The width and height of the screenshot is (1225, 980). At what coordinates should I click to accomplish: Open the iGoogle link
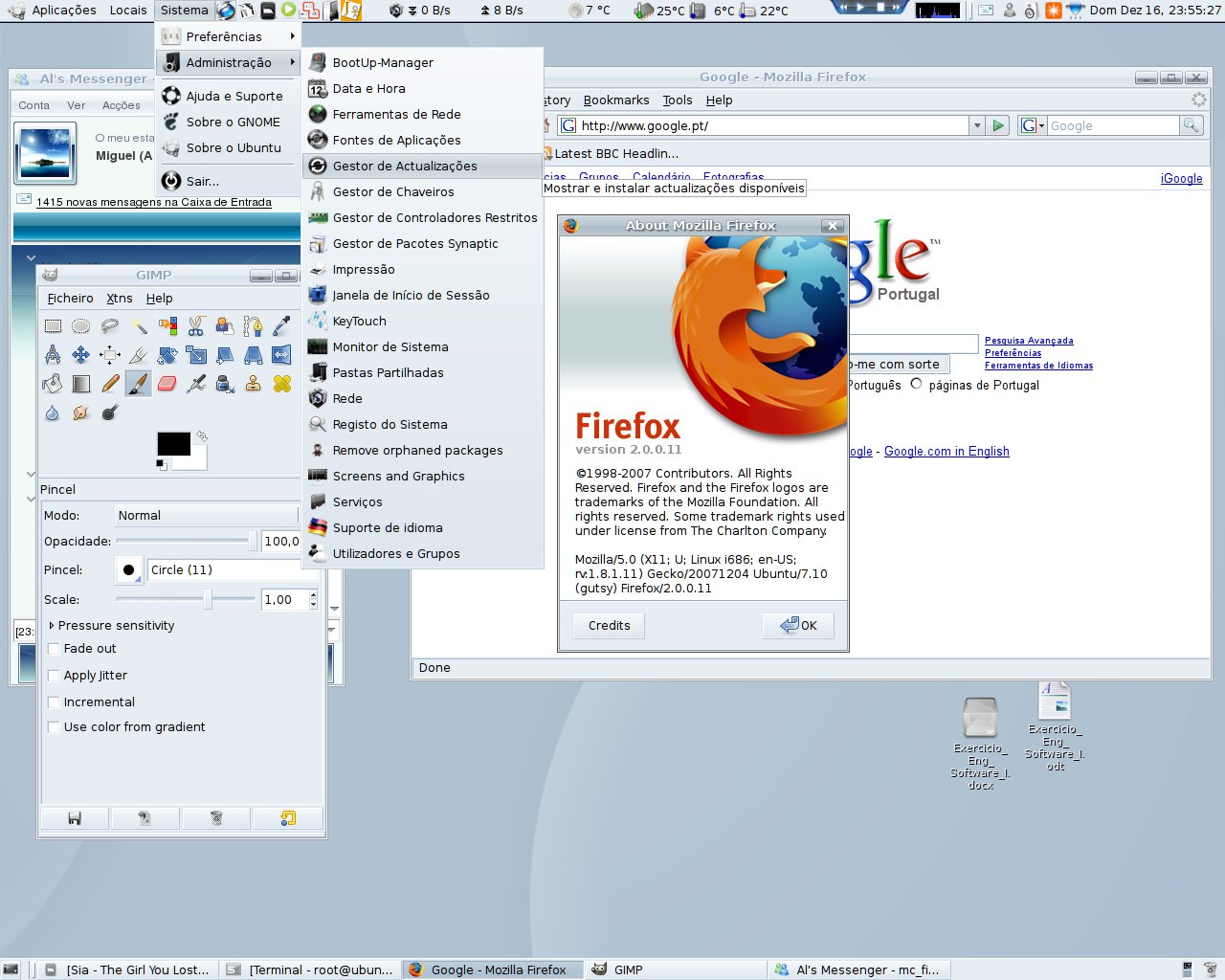point(1181,179)
